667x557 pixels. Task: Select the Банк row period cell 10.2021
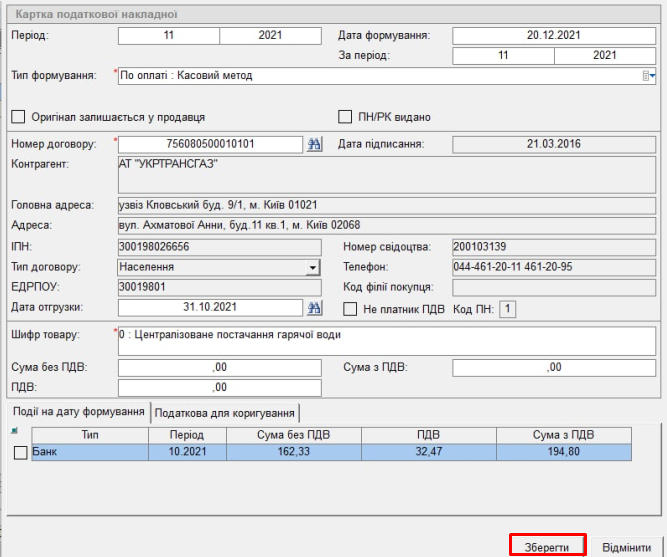click(188, 452)
